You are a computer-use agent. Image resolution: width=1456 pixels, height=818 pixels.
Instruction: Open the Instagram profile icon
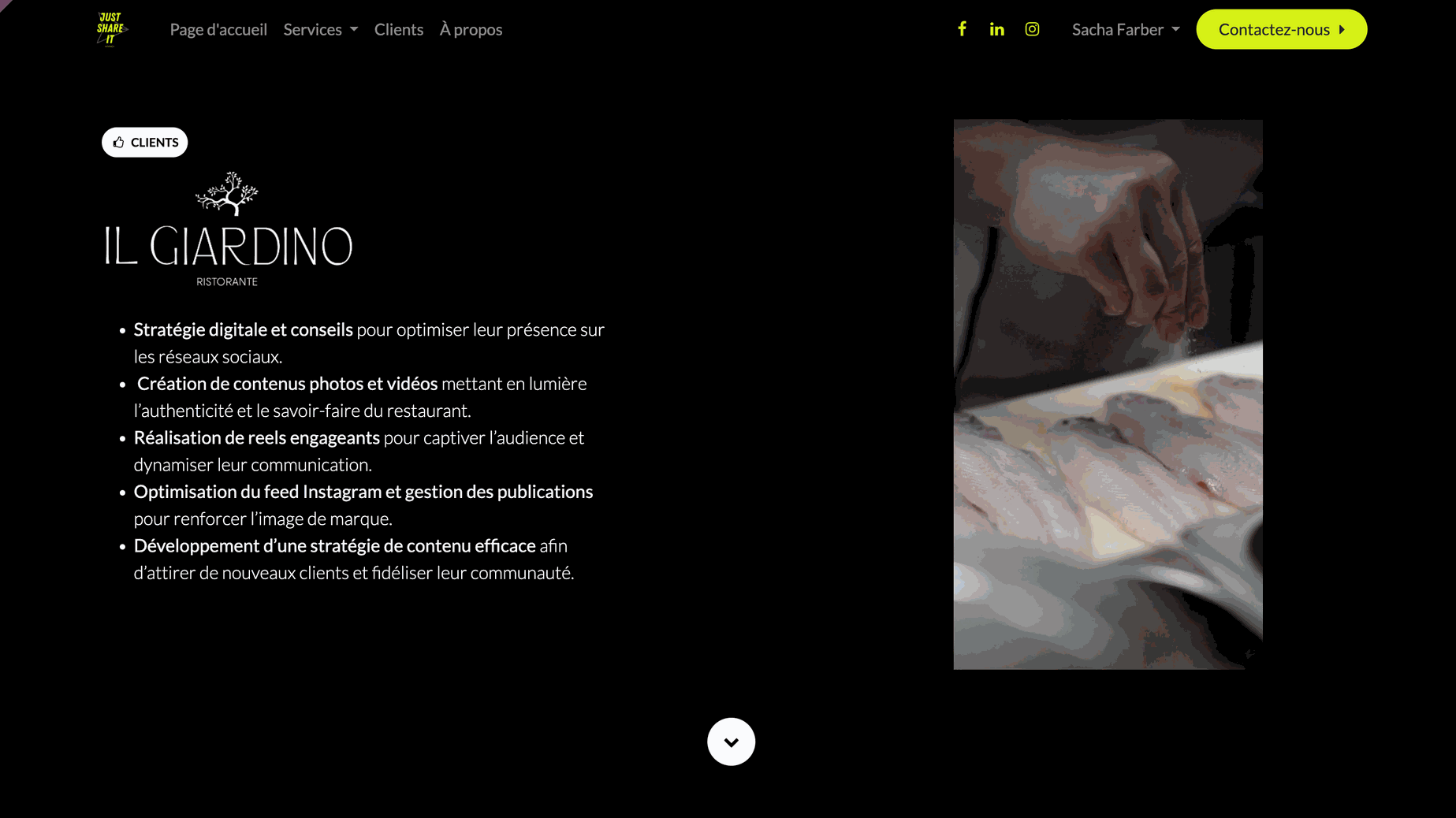point(1032,29)
